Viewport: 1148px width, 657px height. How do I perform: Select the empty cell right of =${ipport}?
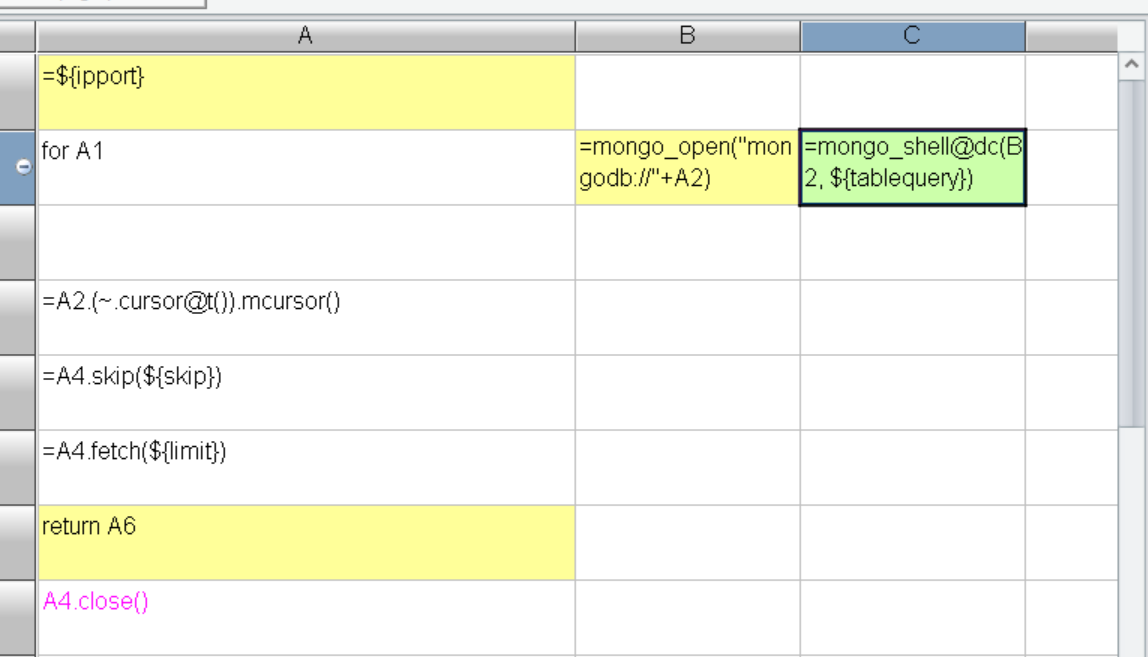[x=687, y=92]
